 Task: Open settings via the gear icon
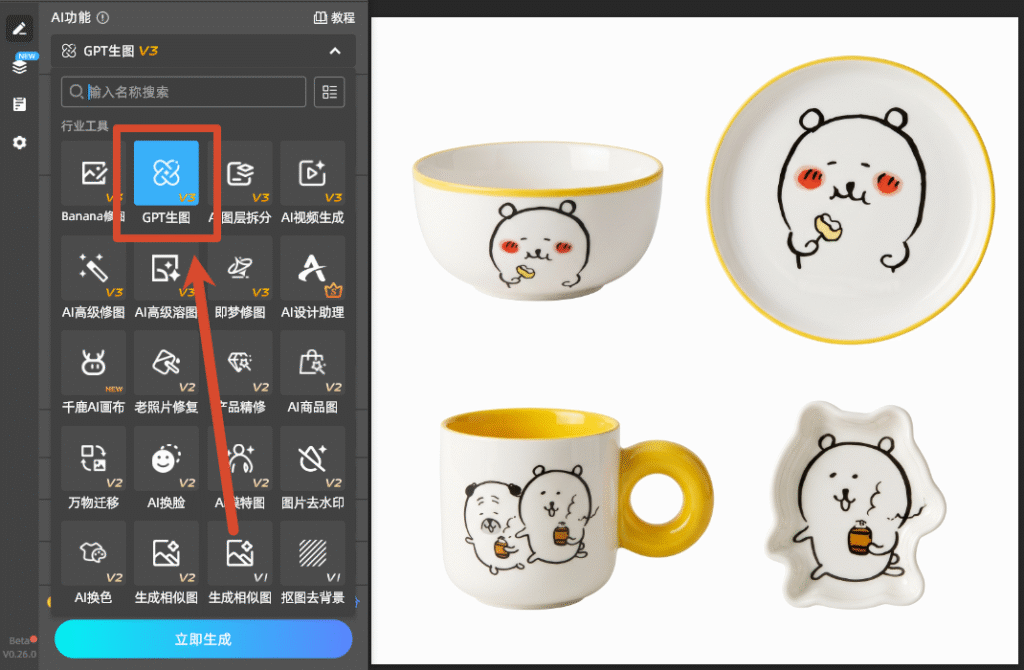(x=20, y=142)
